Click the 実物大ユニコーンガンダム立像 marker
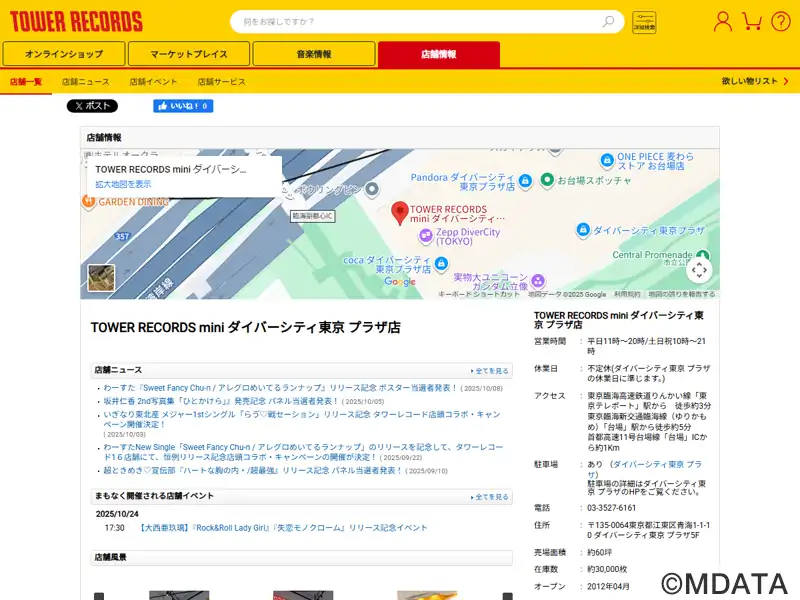800x600 pixels. click(x=538, y=280)
